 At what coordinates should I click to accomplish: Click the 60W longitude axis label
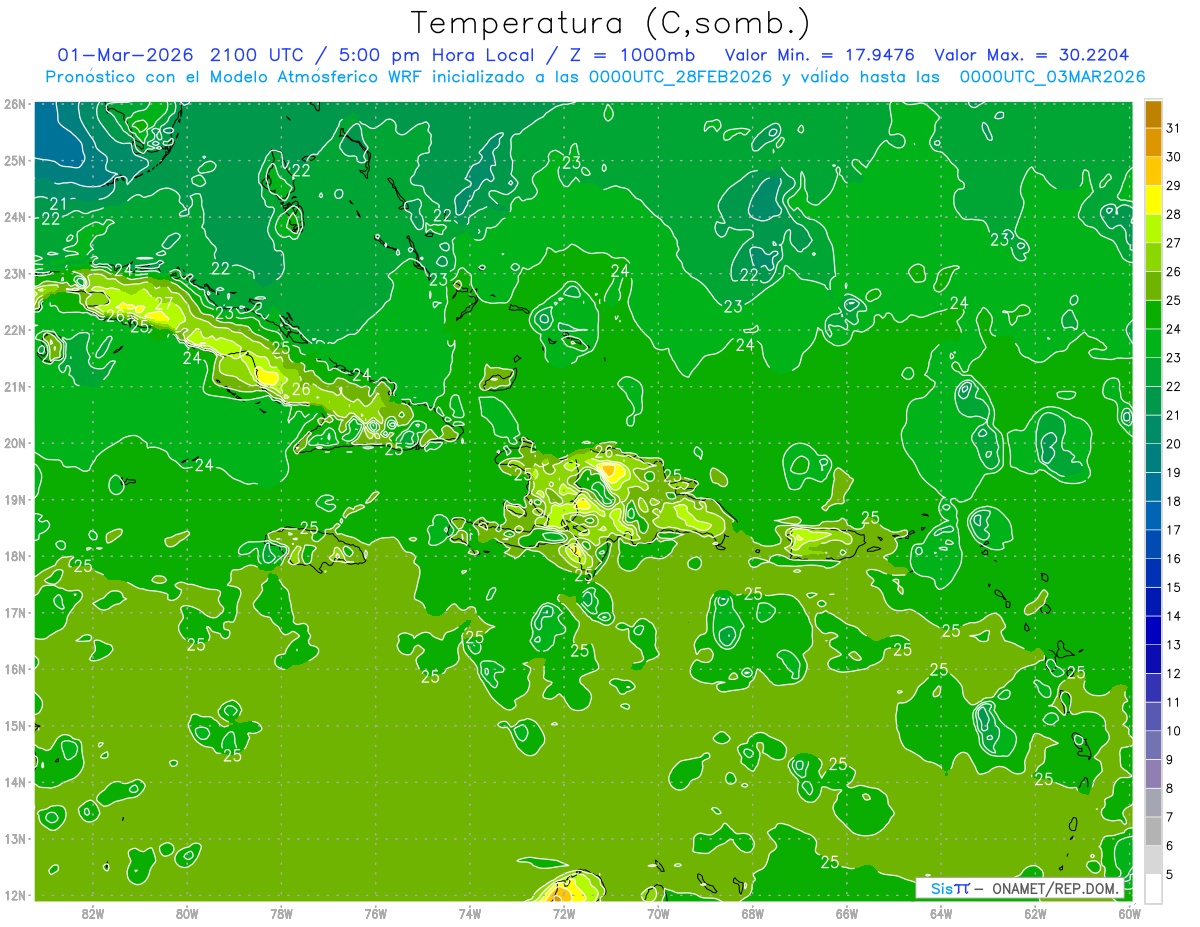click(1130, 913)
